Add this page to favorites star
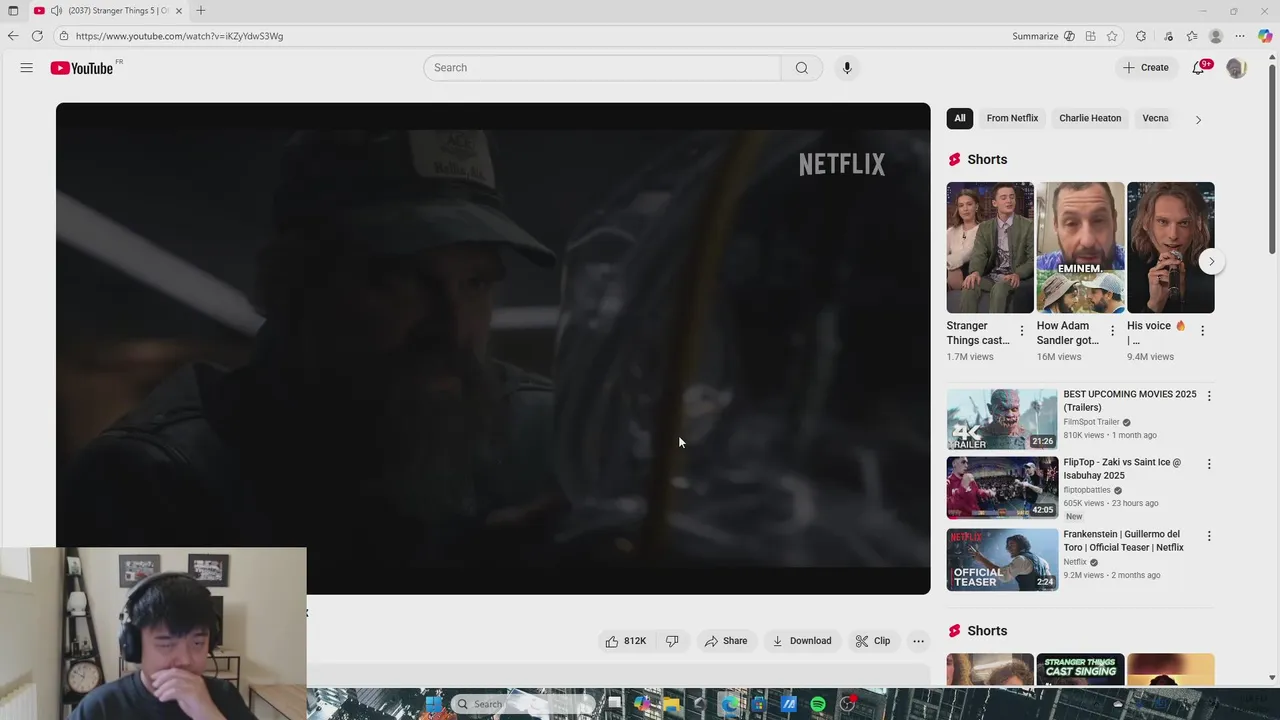 click(1112, 36)
